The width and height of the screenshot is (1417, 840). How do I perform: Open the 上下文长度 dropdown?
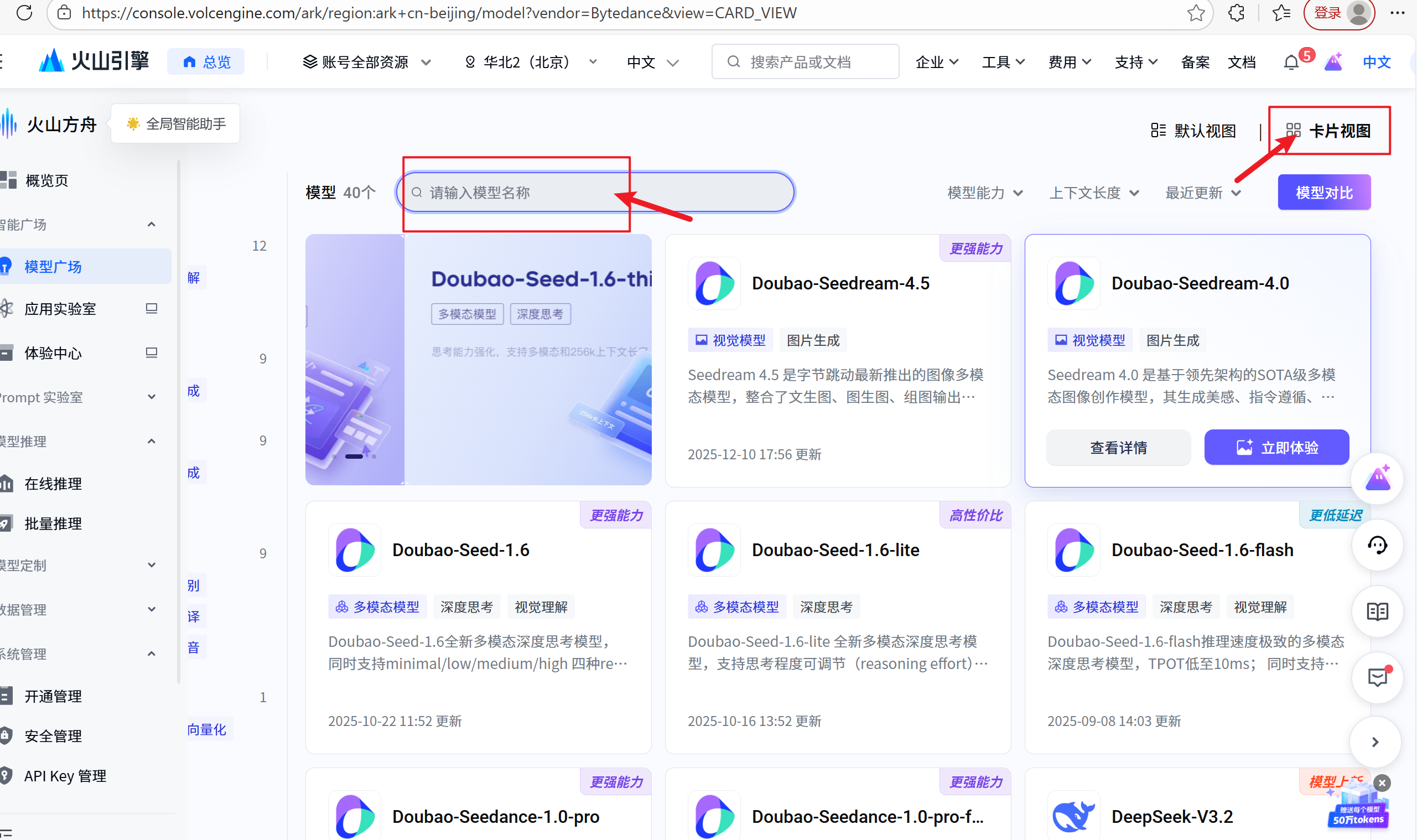pos(1093,193)
